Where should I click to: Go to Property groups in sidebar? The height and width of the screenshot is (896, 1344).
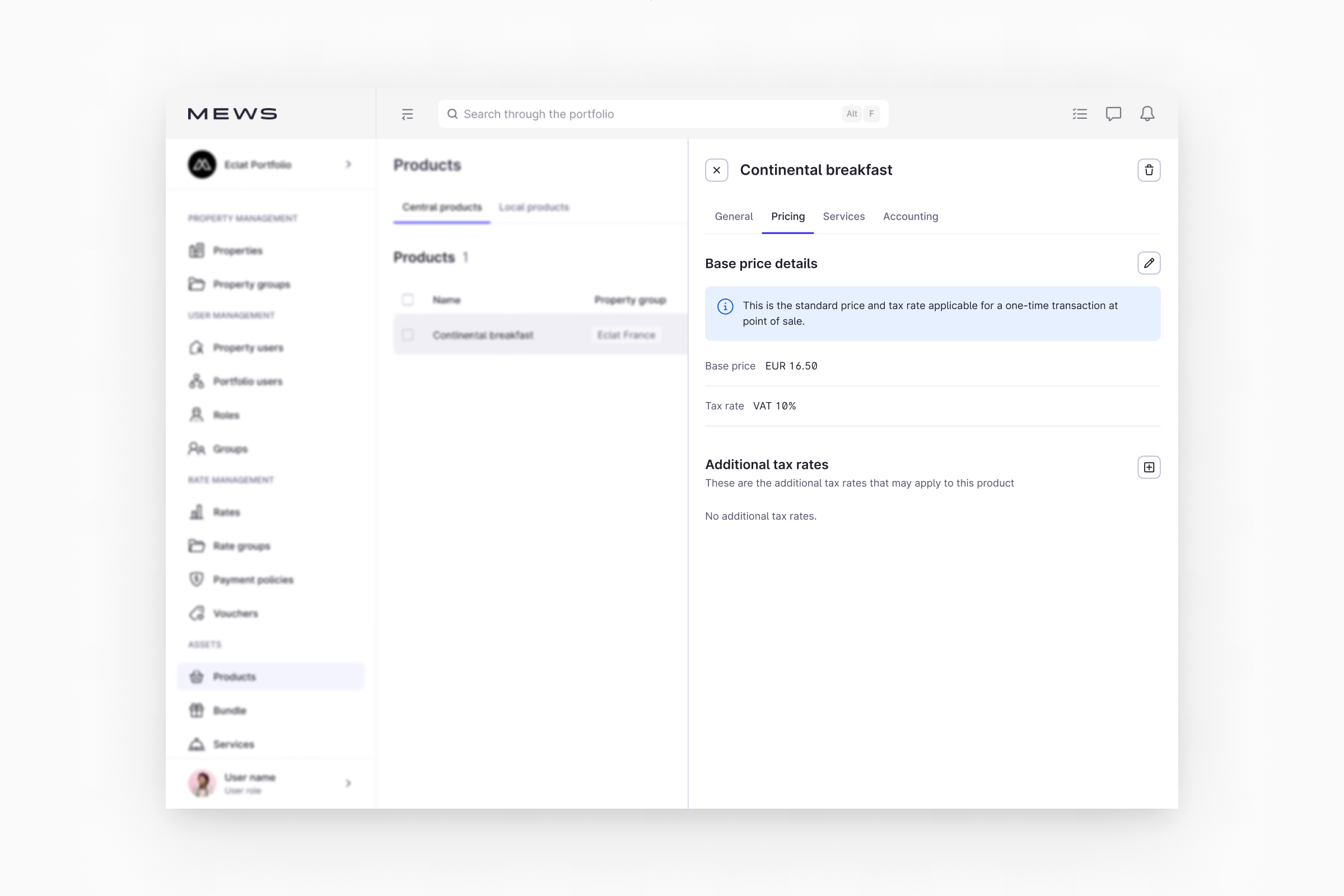(251, 284)
